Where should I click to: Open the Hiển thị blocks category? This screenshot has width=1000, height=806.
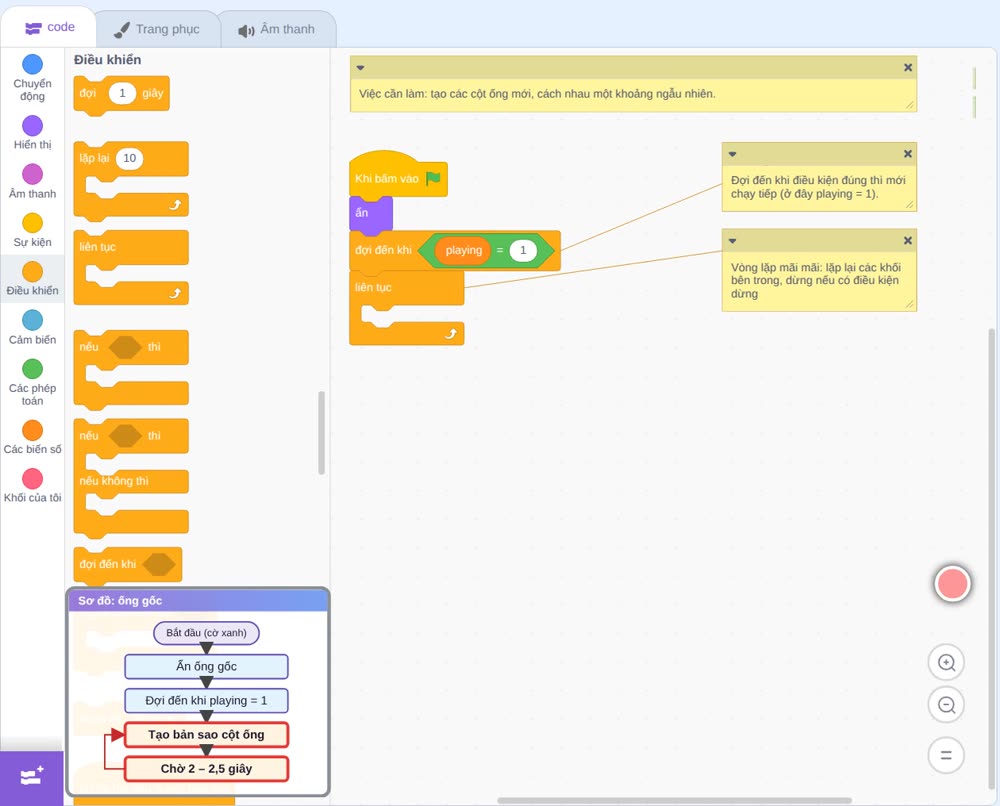32,133
